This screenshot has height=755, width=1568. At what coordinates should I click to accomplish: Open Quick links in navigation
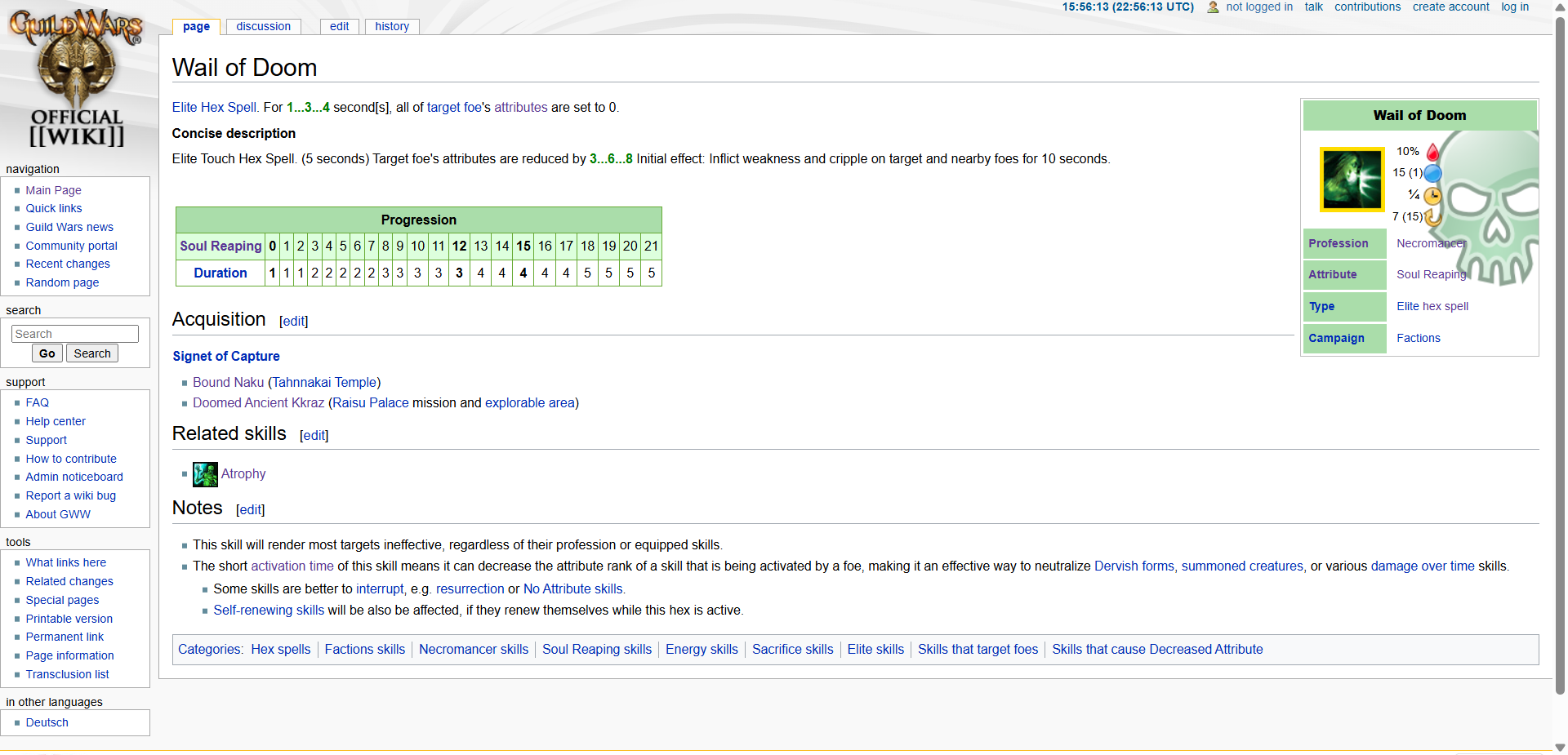[54, 208]
